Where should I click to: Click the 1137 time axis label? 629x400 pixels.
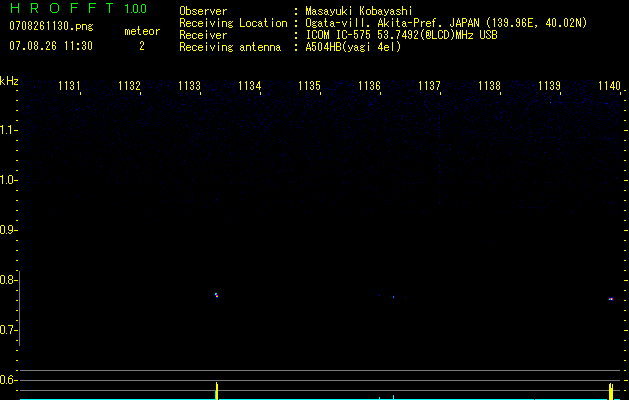429,86
